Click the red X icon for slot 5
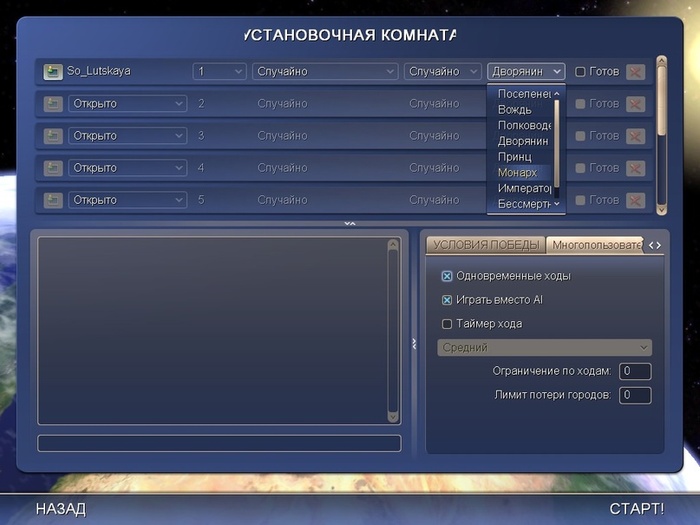Image resolution: width=700 pixels, height=525 pixels. coord(635,200)
